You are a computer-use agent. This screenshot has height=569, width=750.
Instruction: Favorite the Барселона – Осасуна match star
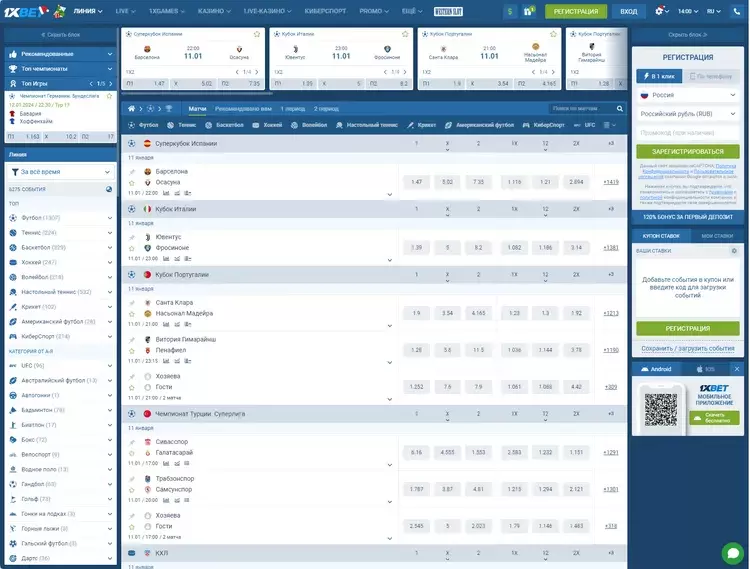point(132,183)
